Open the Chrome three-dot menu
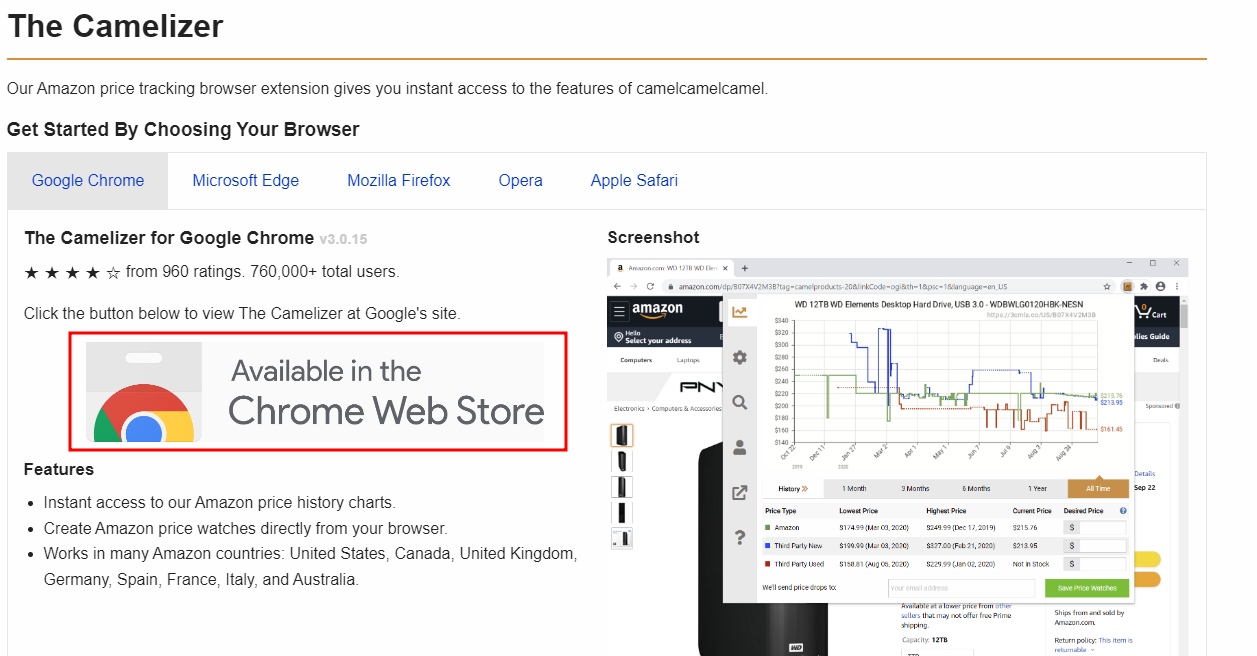Viewport: 1257px width, 656px height. pyautogui.click(x=1176, y=286)
